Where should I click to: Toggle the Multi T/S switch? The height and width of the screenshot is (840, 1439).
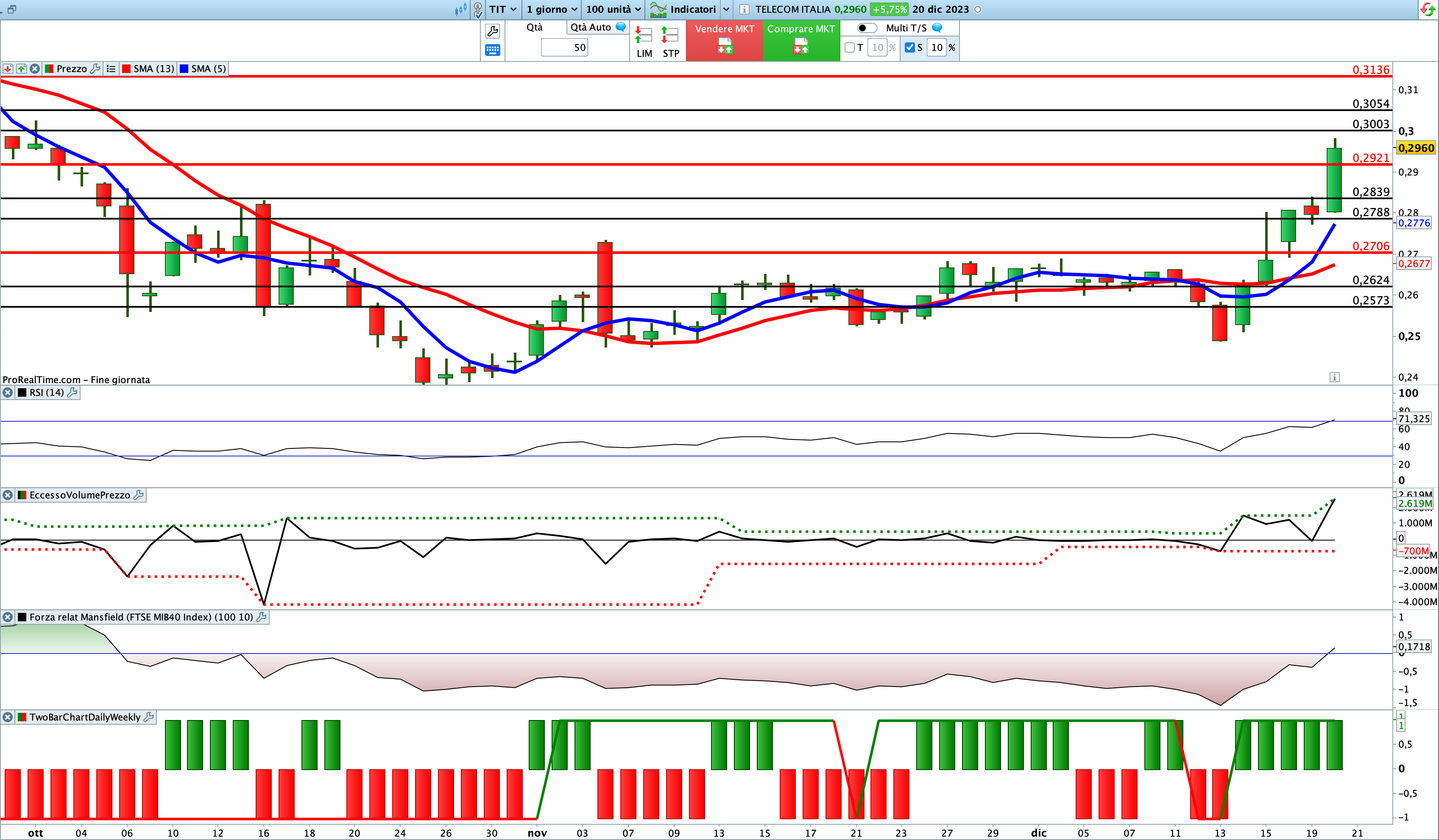tap(867, 28)
